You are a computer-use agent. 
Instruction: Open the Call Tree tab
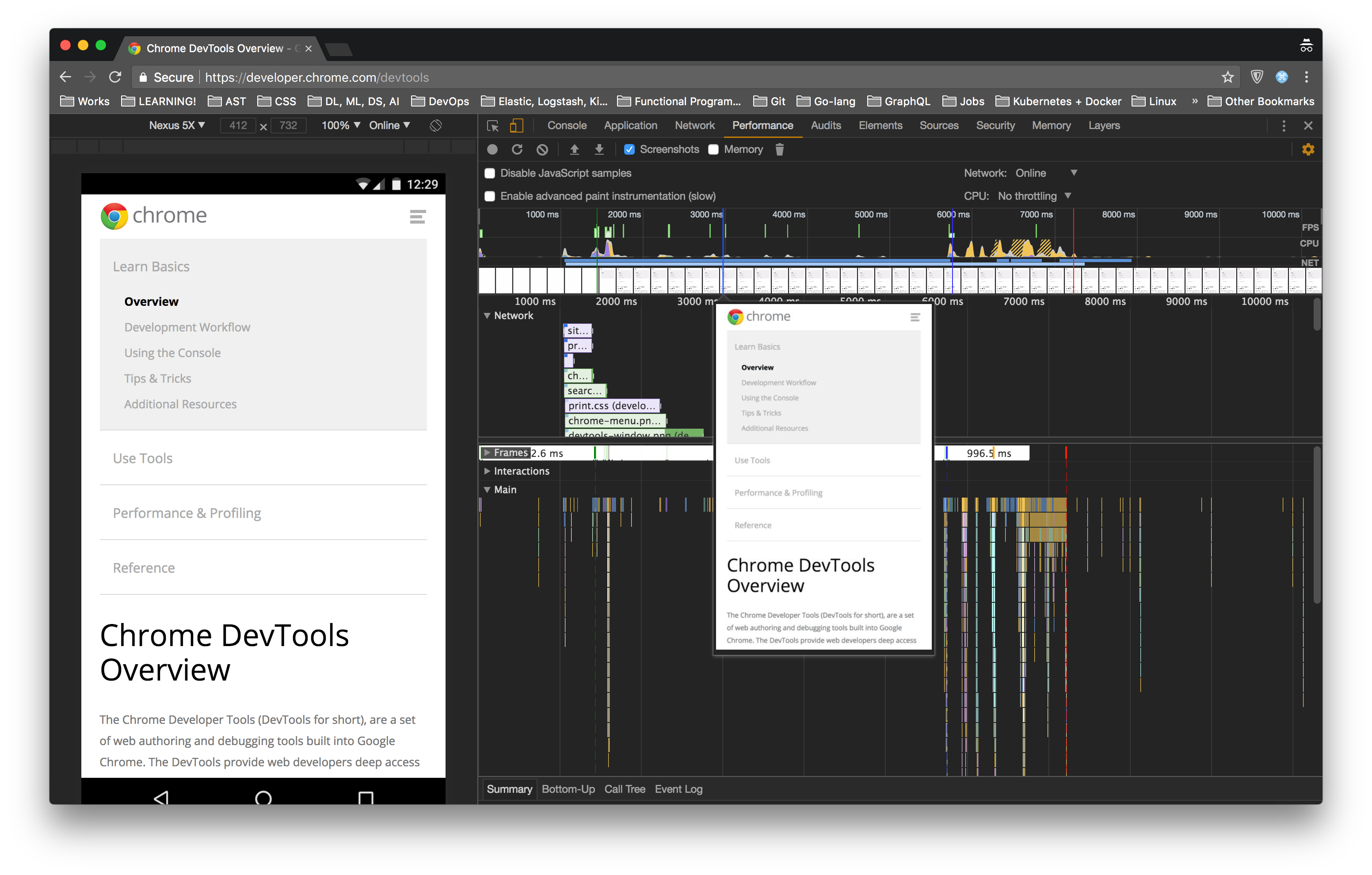coord(625,789)
